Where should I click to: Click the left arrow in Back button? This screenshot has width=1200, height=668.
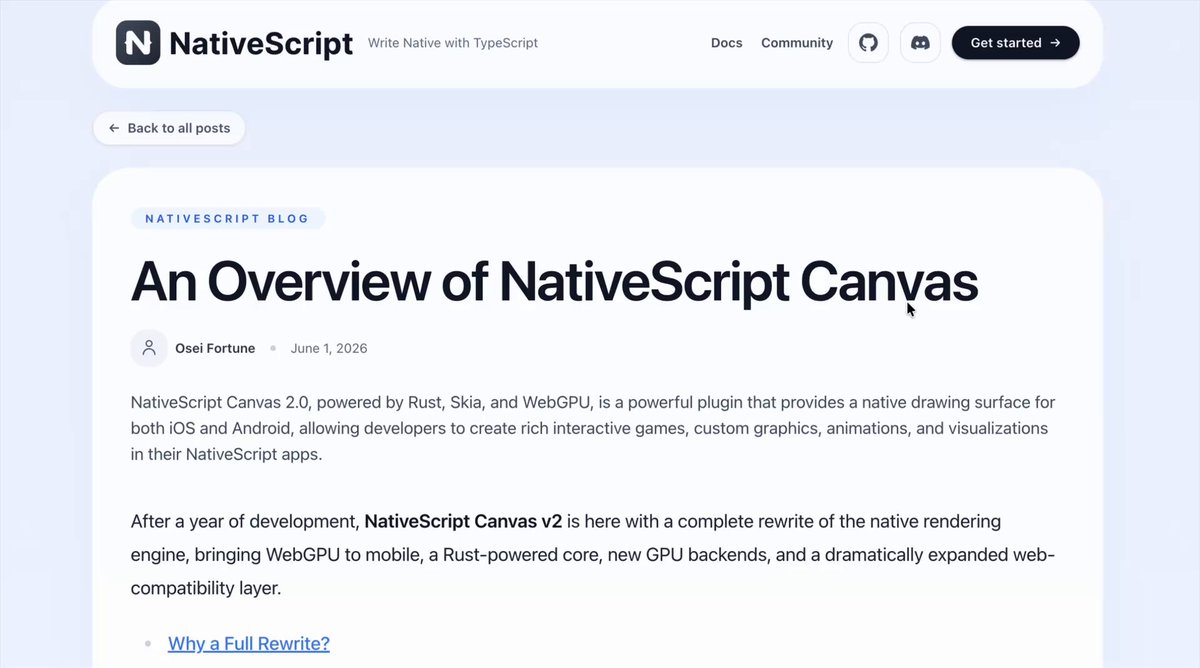tap(114, 128)
